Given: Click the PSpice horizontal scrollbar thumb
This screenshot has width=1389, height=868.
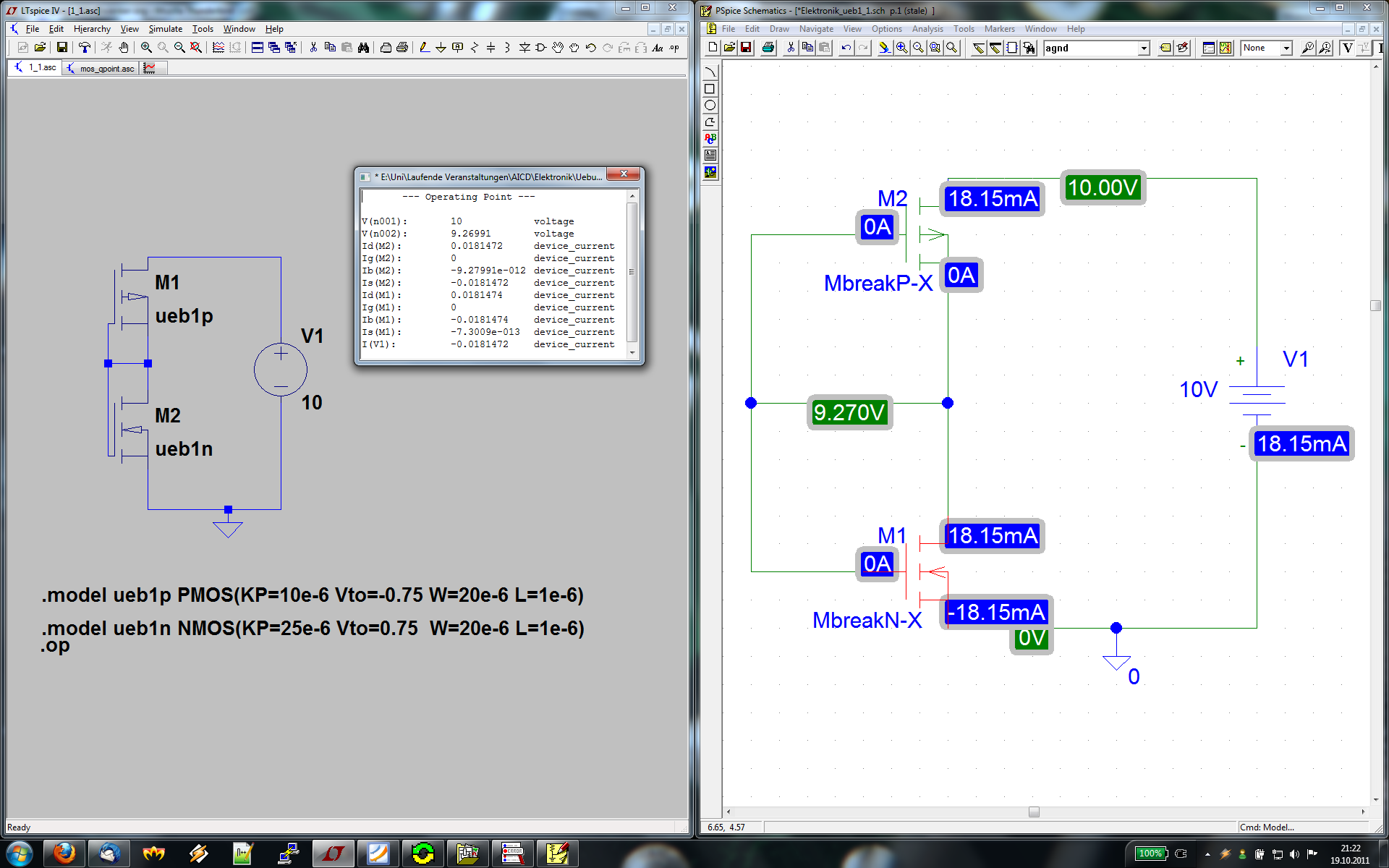Looking at the screenshot, I should [1034, 812].
